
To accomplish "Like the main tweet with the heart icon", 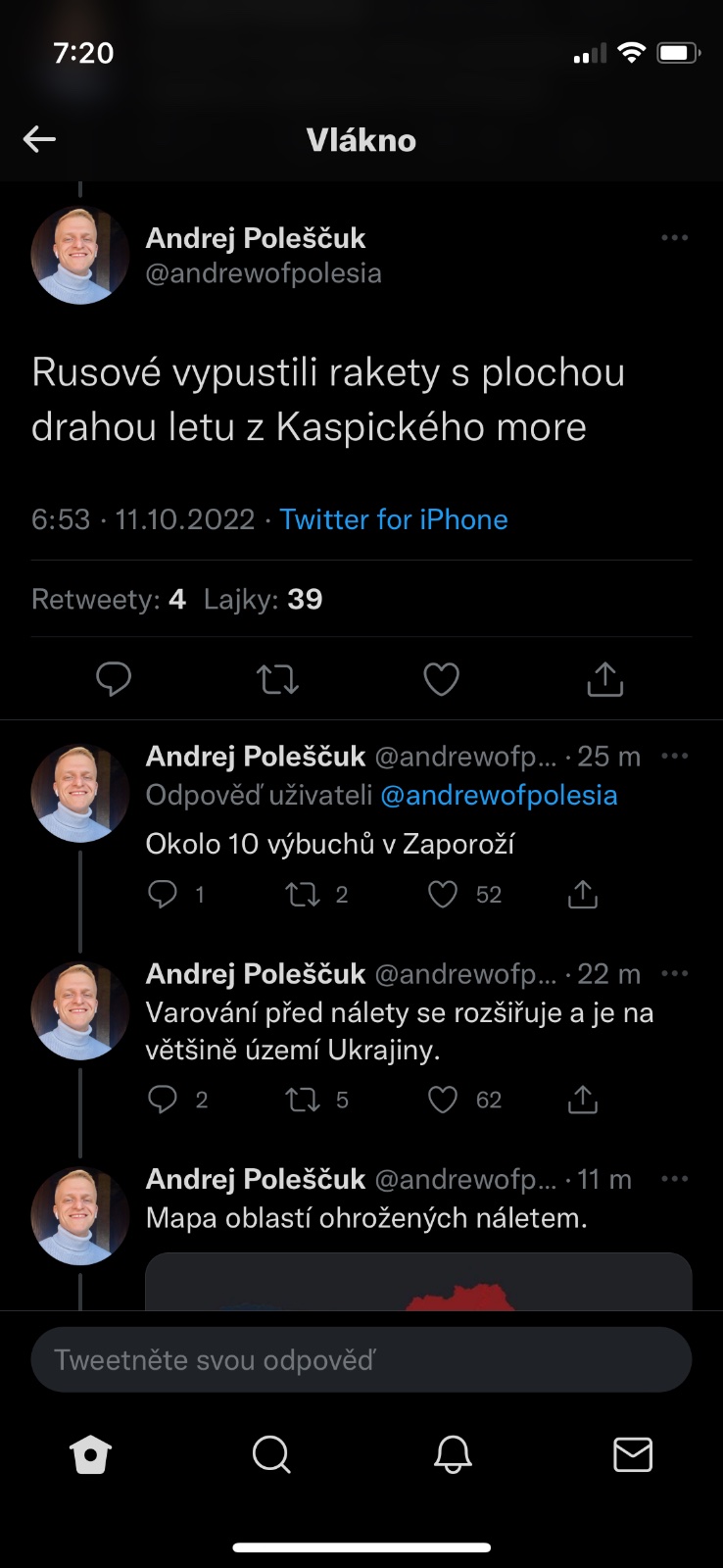I will 441,678.
